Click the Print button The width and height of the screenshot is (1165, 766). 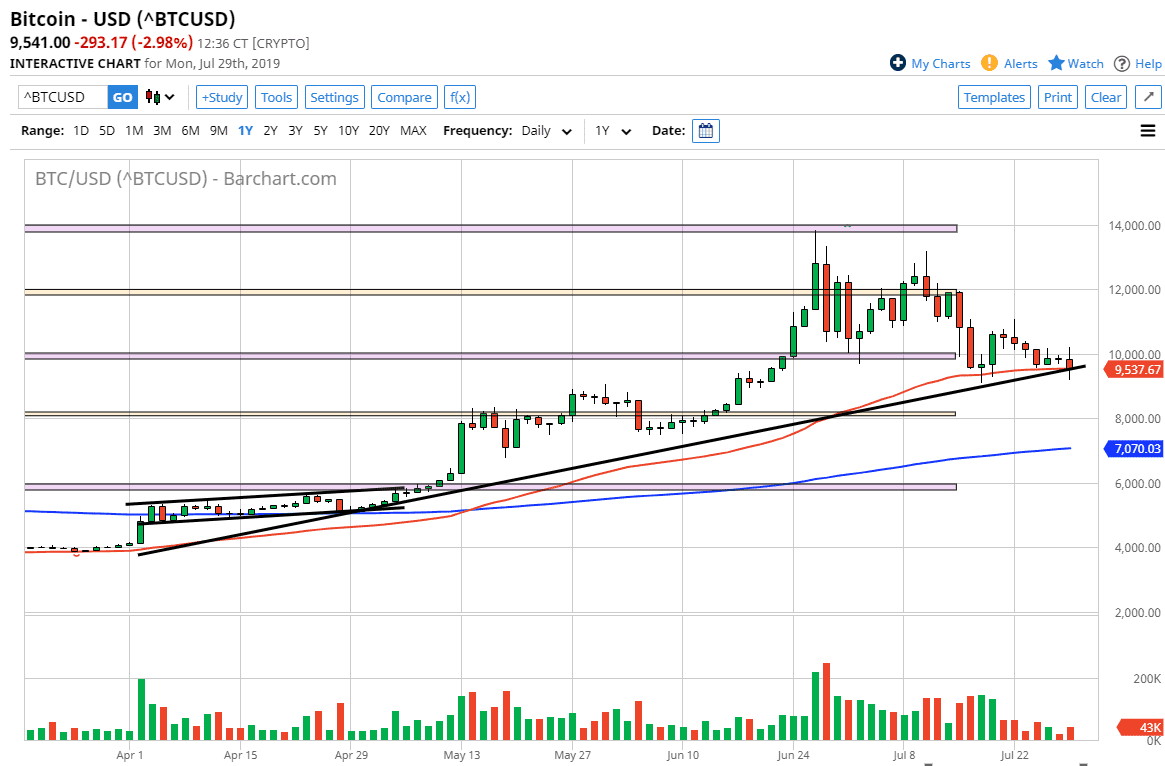1057,97
